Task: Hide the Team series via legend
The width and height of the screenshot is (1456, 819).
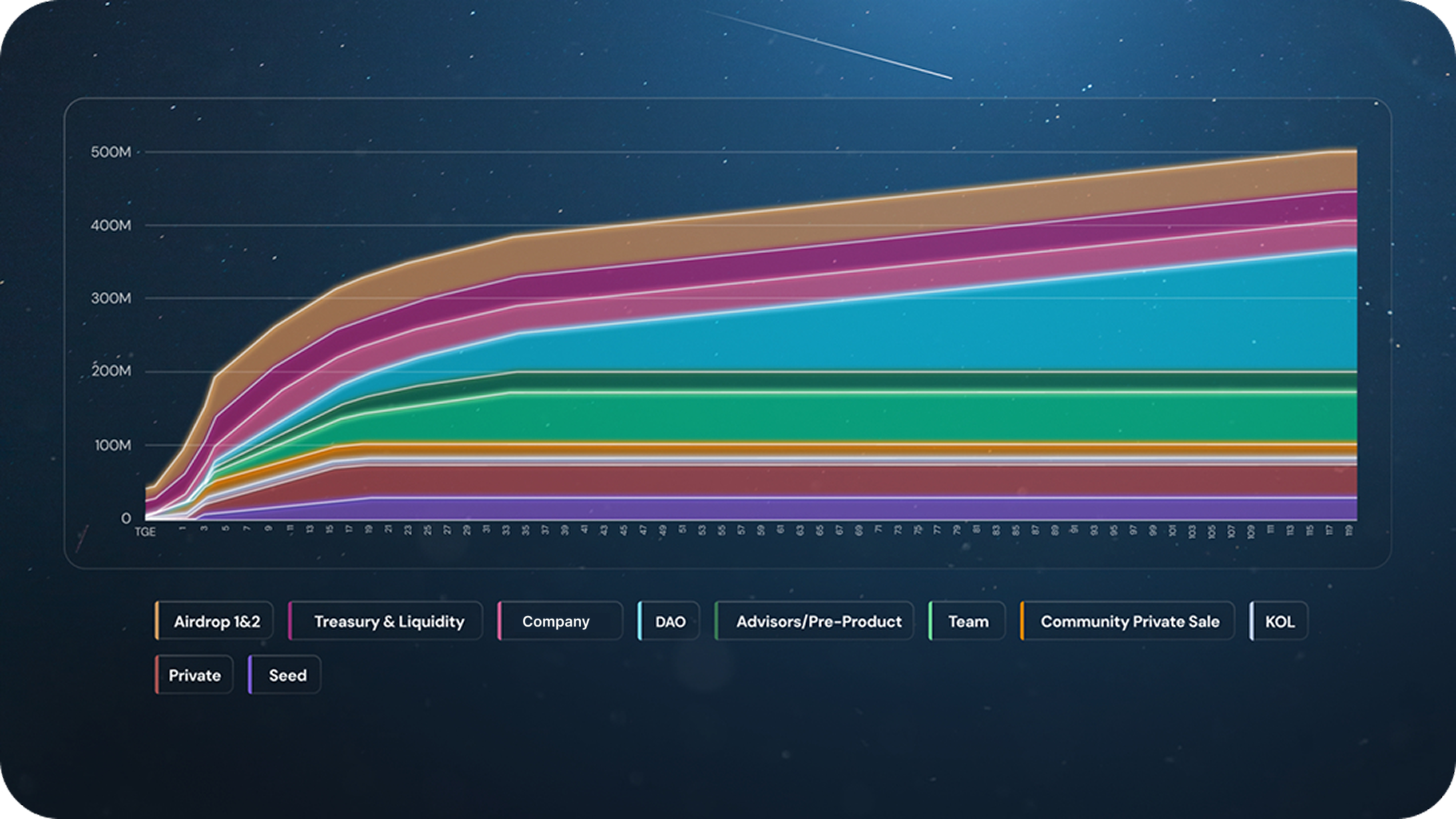Action: tap(967, 622)
